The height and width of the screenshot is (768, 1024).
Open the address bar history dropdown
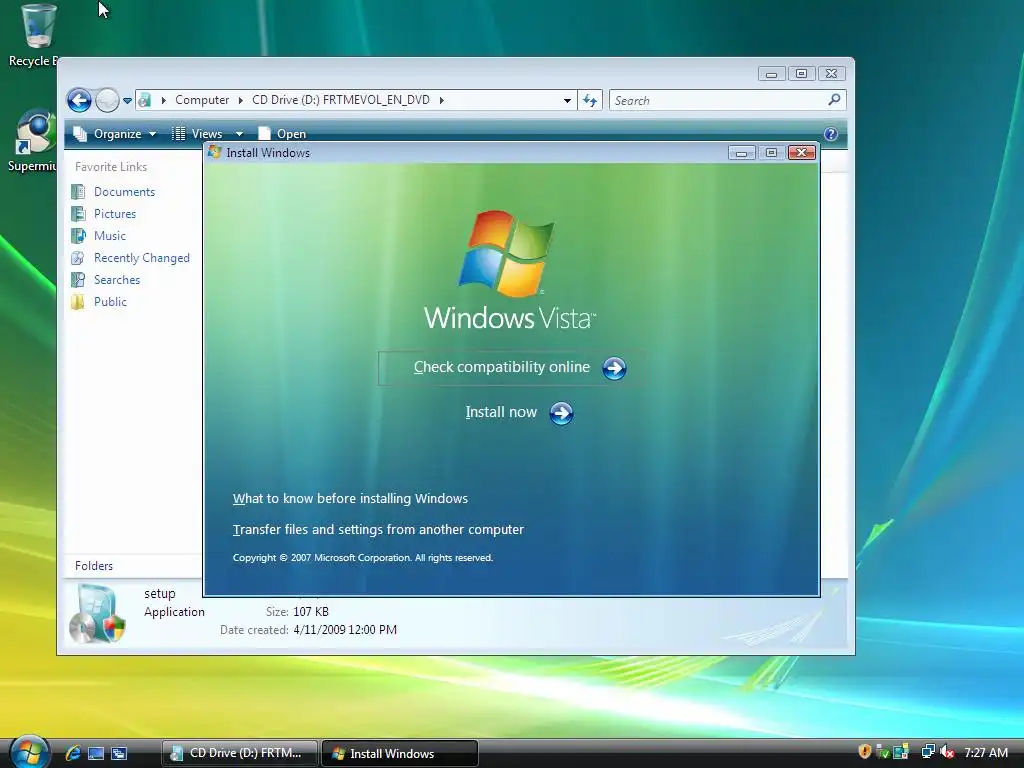pos(567,101)
